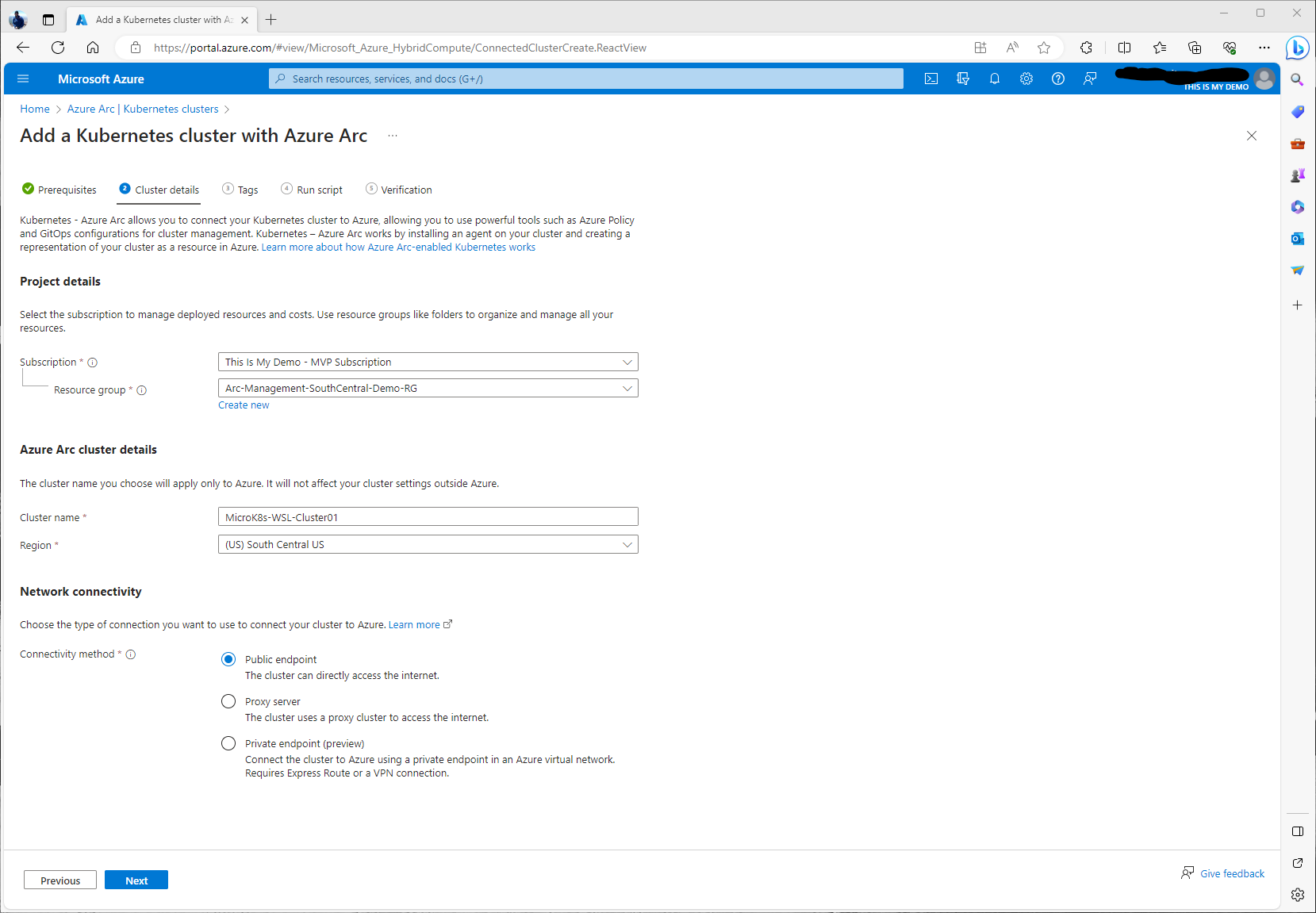Select the Proxy server option
1316x913 pixels.
click(x=228, y=701)
